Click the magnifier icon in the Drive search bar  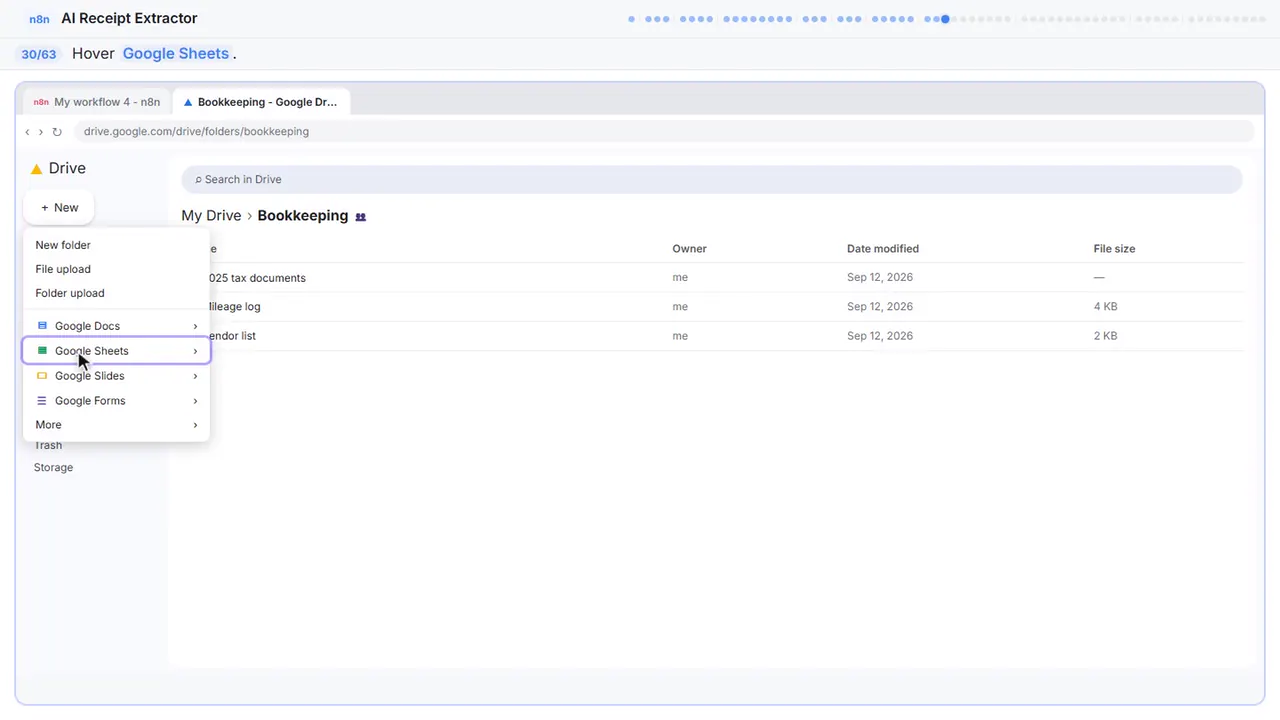[x=198, y=180]
